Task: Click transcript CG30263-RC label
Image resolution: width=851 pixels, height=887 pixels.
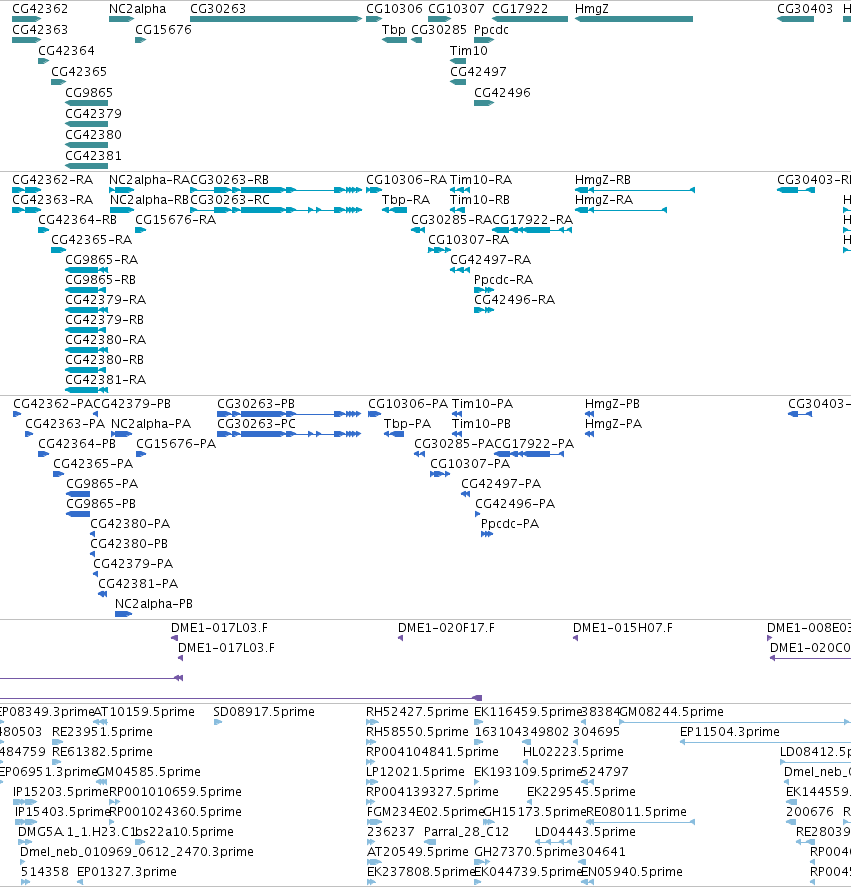Action: [230, 200]
